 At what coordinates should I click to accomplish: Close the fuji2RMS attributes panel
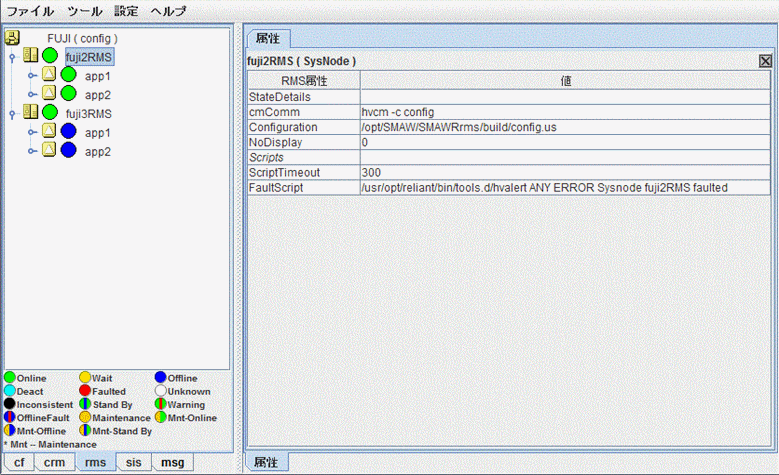click(x=765, y=61)
